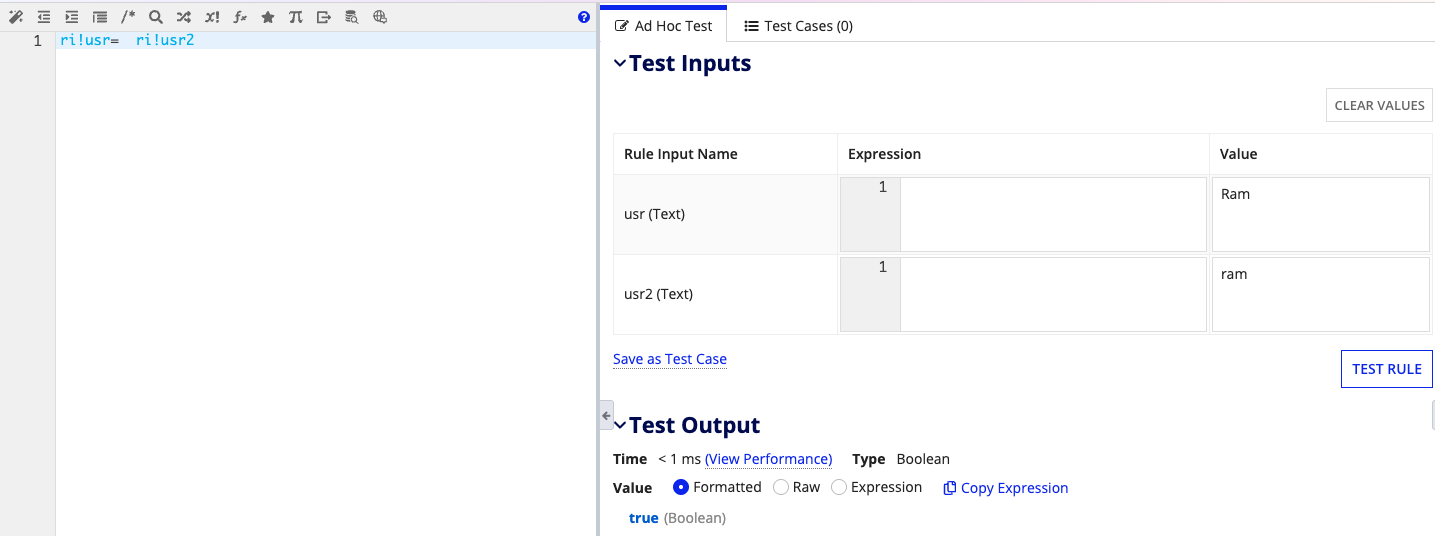Open help via blue question mark icon
The image size is (1435, 536).
click(x=584, y=17)
